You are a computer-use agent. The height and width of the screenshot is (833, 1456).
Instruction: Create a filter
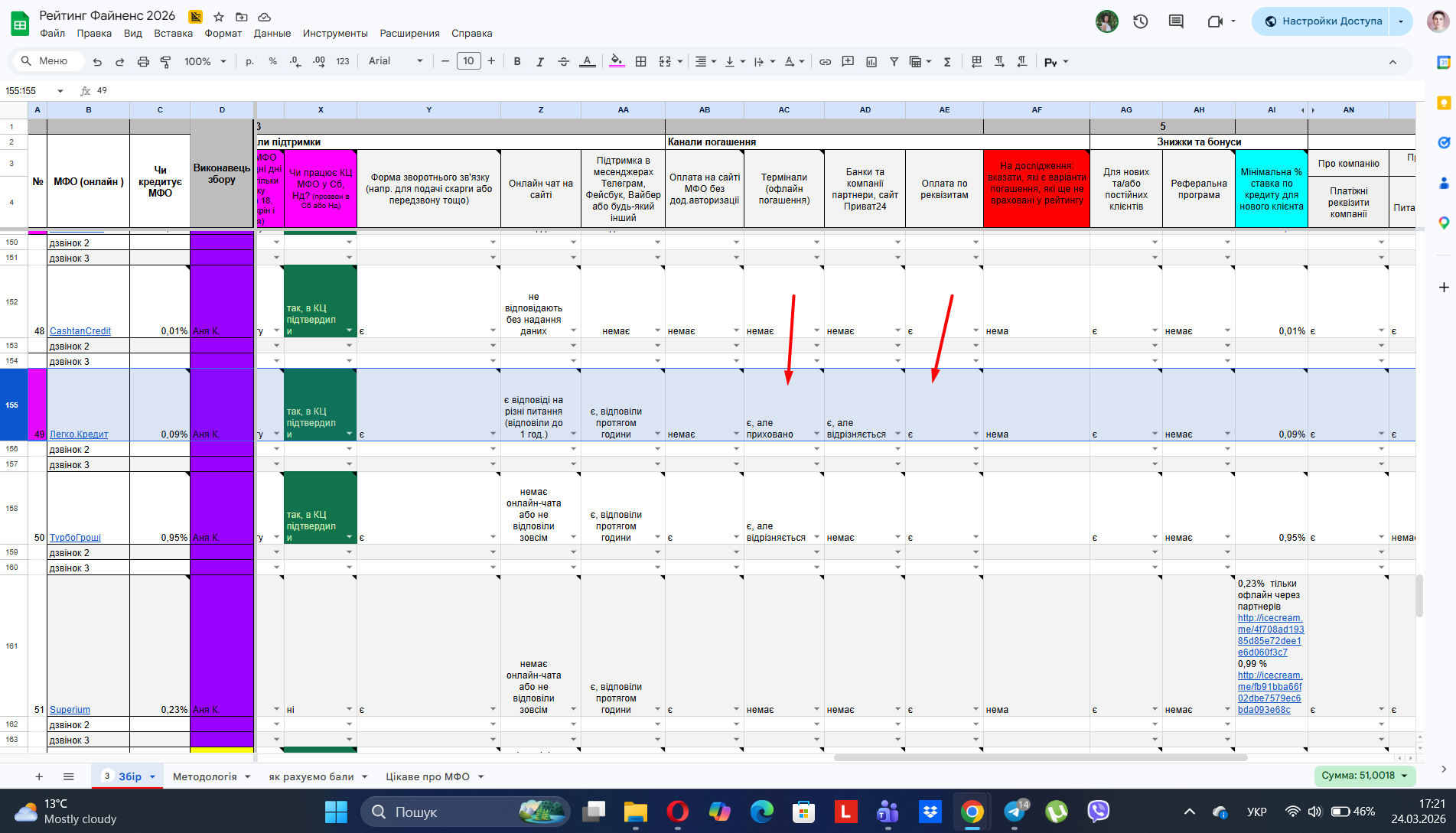click(894, 62)
